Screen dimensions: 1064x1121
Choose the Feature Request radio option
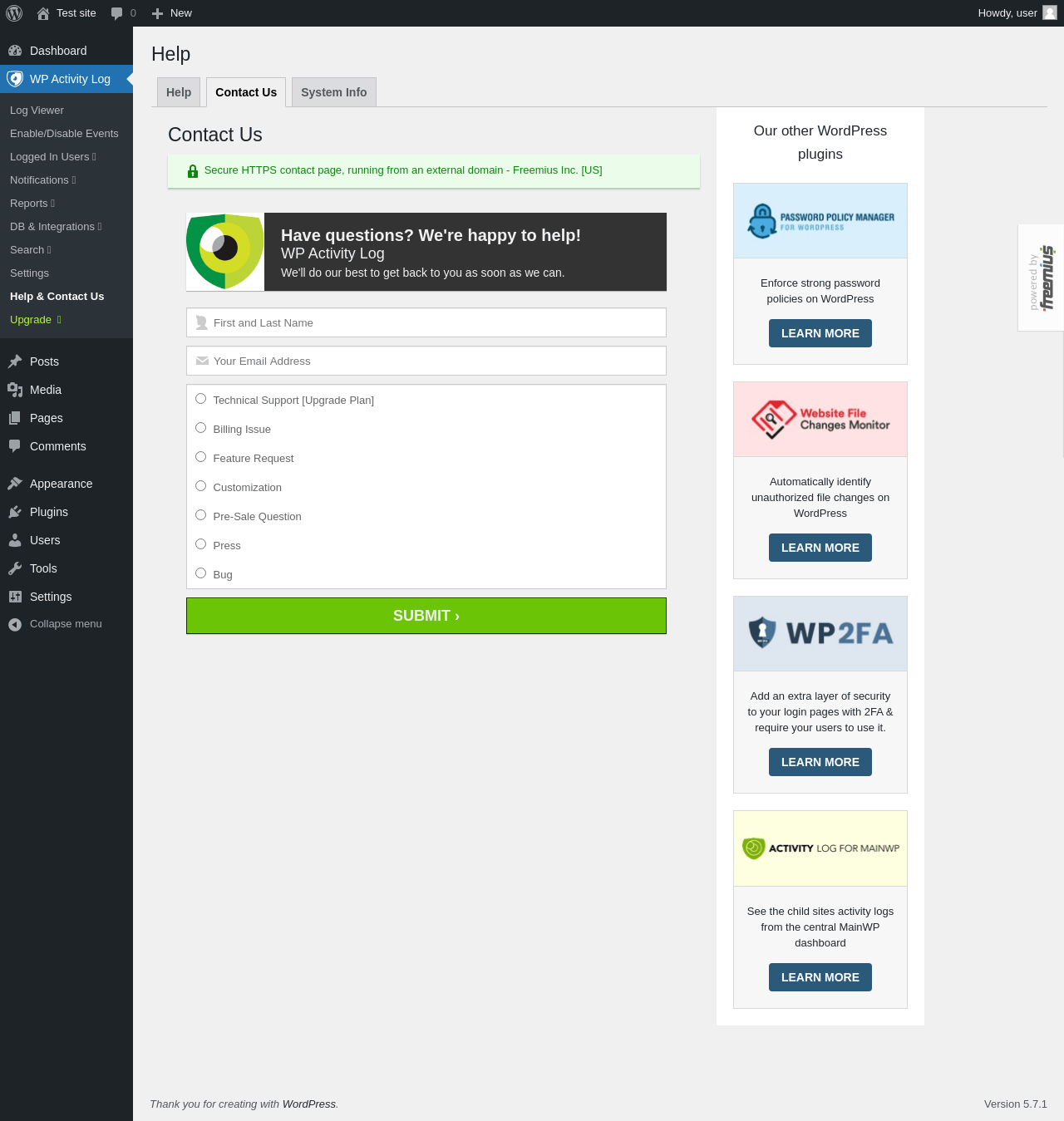tap(200, 457)
